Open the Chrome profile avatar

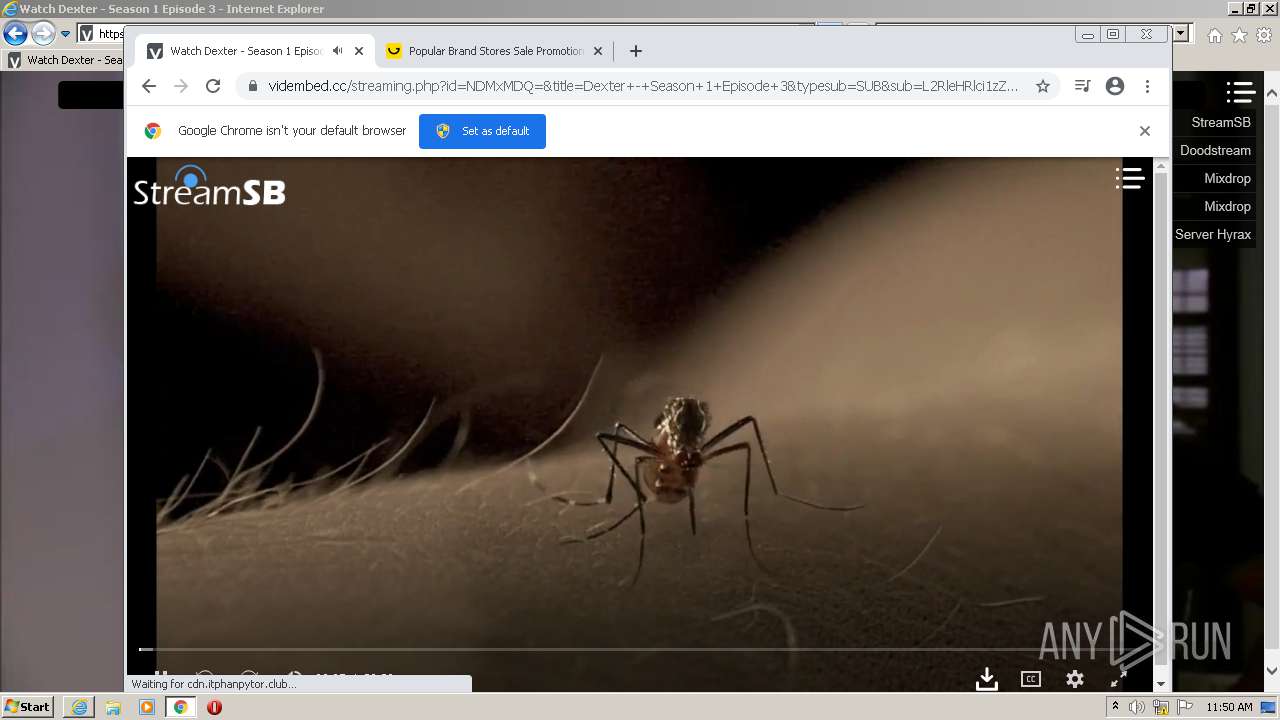pyautogui.click(x=1115, y=86)
